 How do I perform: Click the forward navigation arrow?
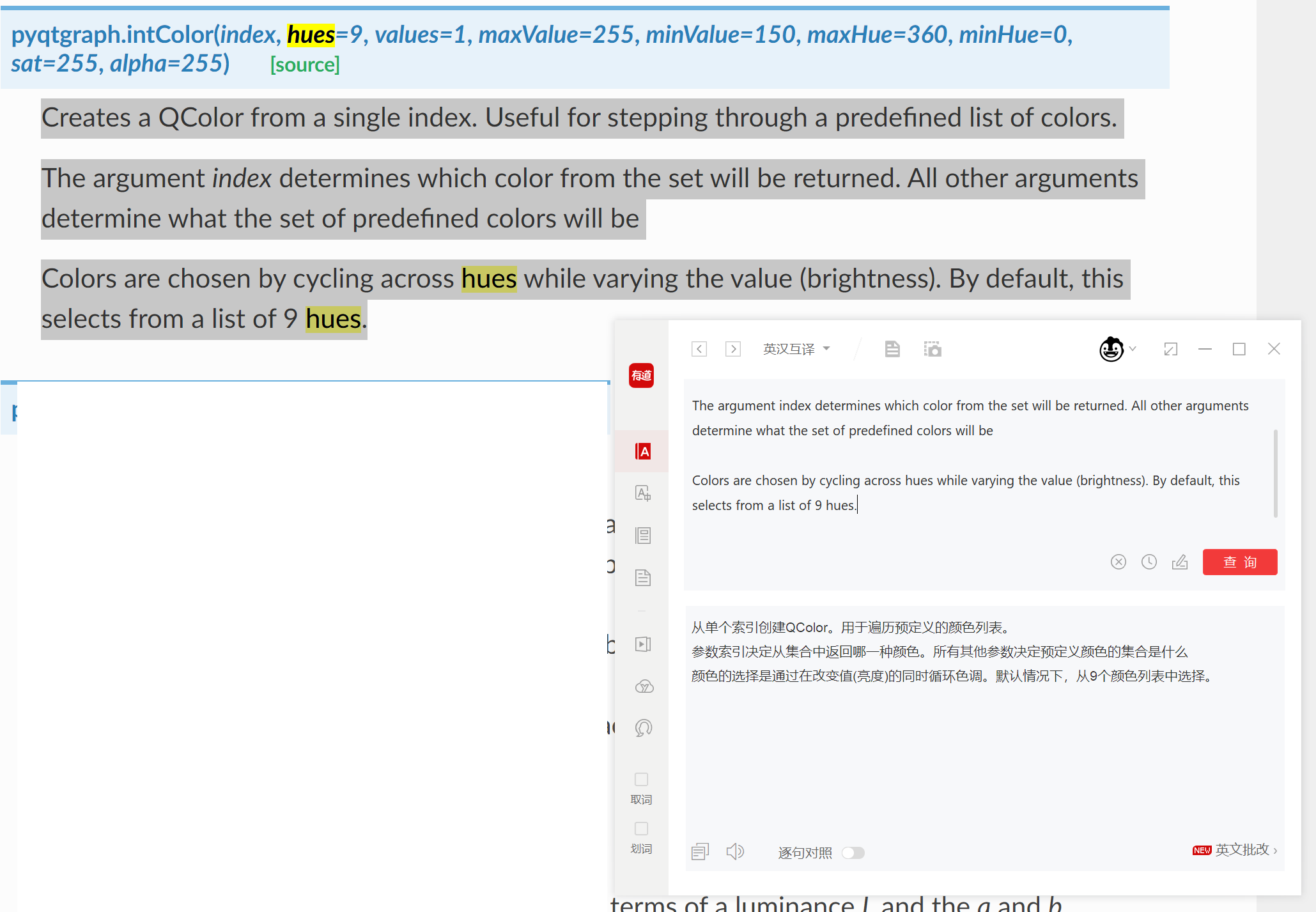[x=732, y=349]
